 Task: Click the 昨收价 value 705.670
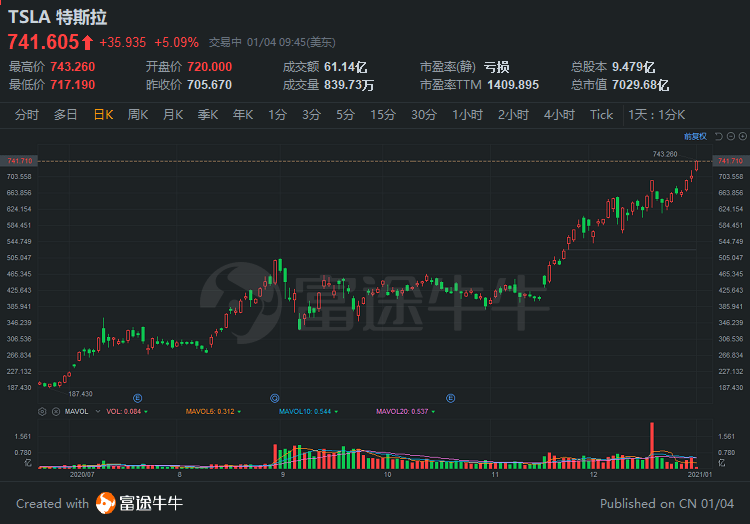[210, 85]
